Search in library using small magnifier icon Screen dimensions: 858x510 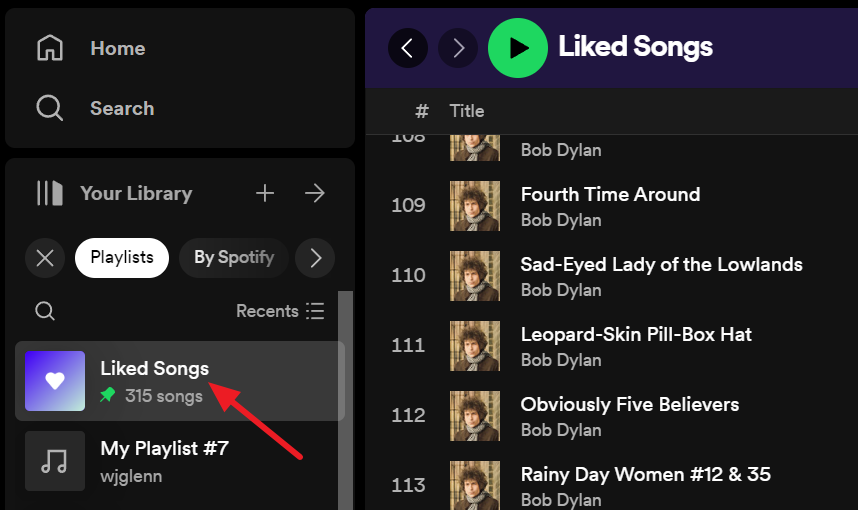(45, 311)
